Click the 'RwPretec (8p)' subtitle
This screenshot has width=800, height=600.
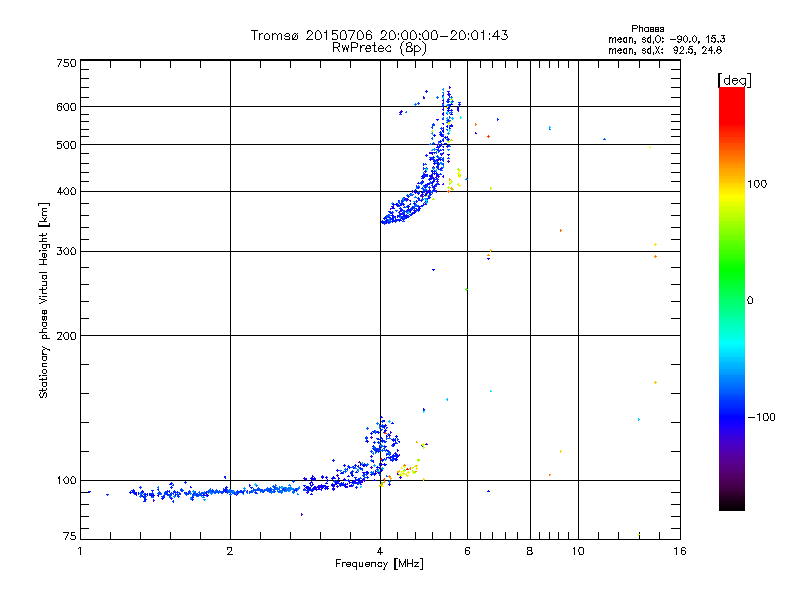(379, 48)
